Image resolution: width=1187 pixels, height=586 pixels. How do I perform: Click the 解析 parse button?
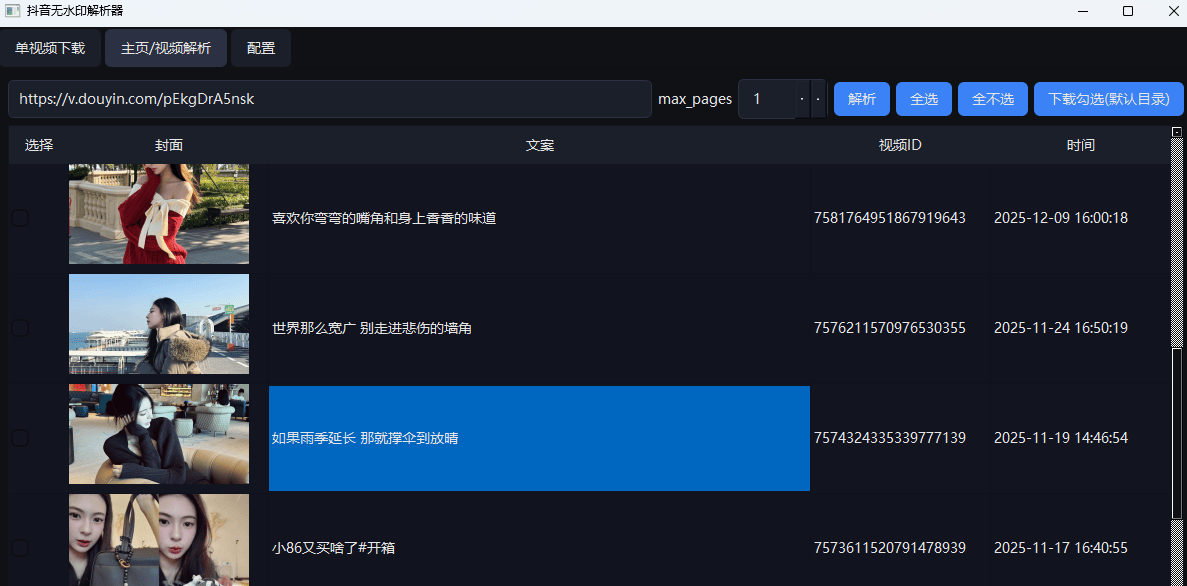(x=861, y=98)
